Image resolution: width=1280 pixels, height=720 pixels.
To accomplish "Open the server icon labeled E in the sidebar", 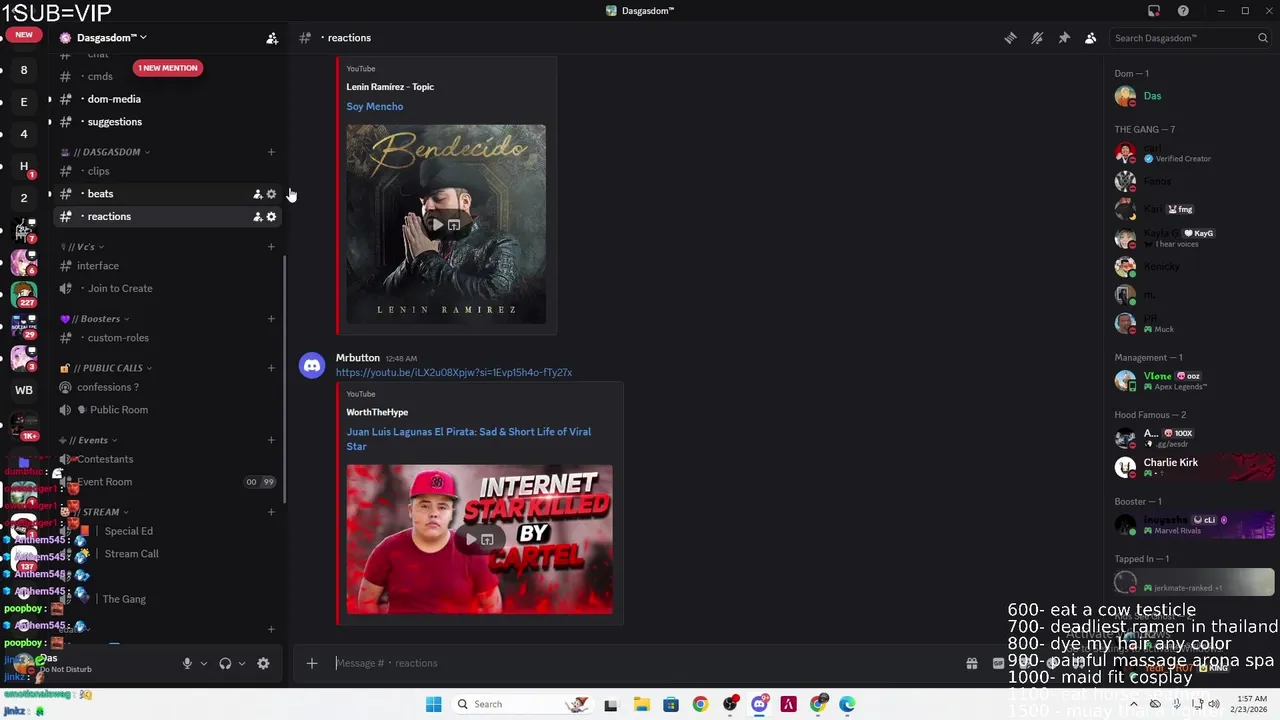I will coord(24,102).
